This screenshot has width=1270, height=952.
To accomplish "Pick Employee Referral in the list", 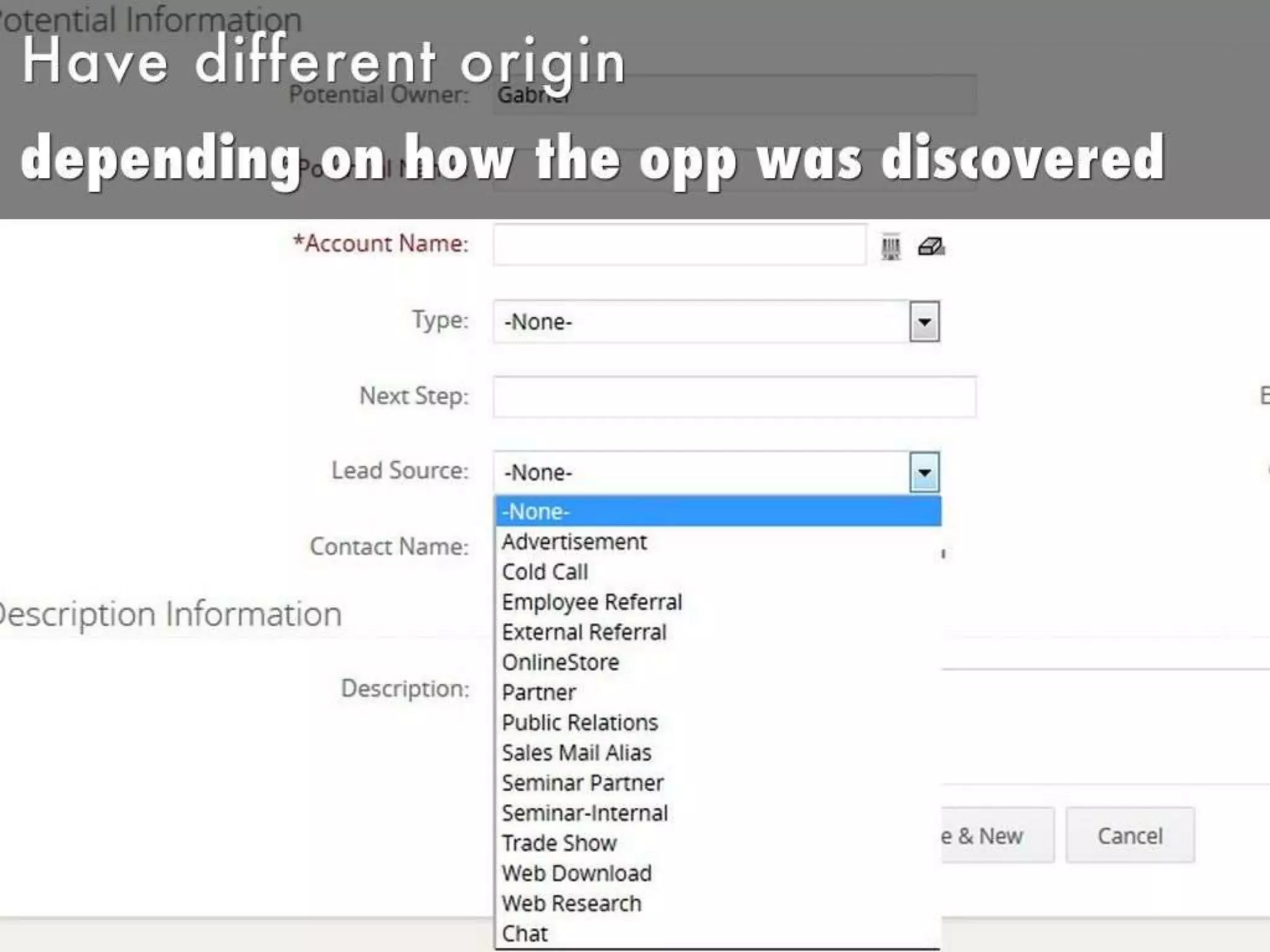I will (592, 602).
